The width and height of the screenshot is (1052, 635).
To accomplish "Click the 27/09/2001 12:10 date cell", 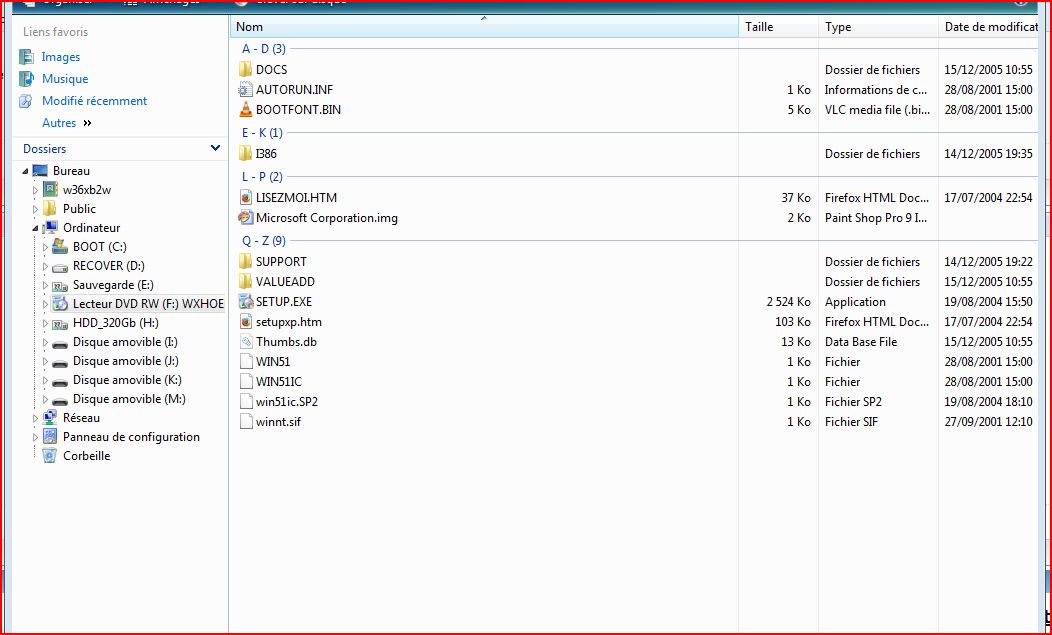I will click(988, 422).
